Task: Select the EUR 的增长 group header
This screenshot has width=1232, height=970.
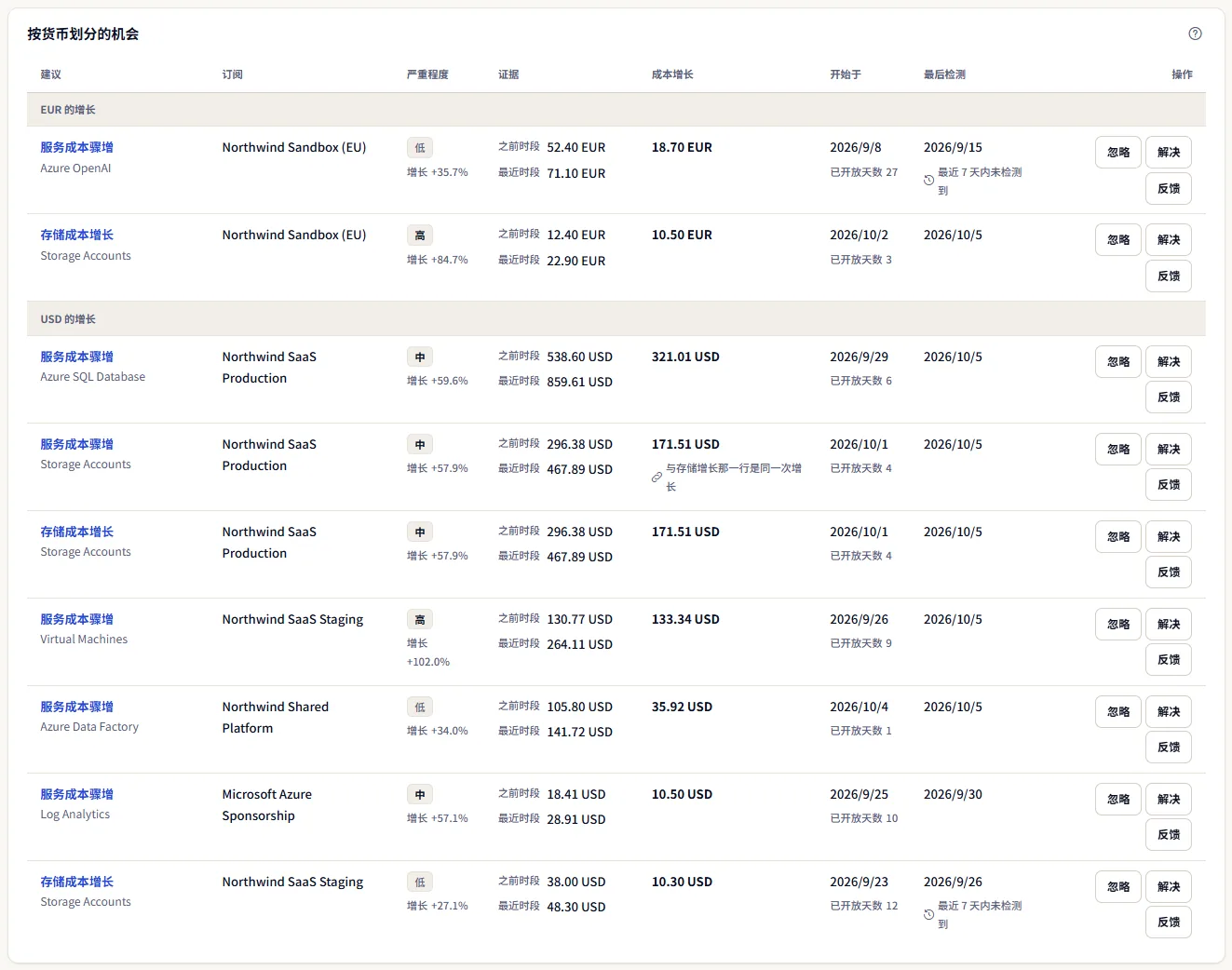Action: (x=616, y=110)
